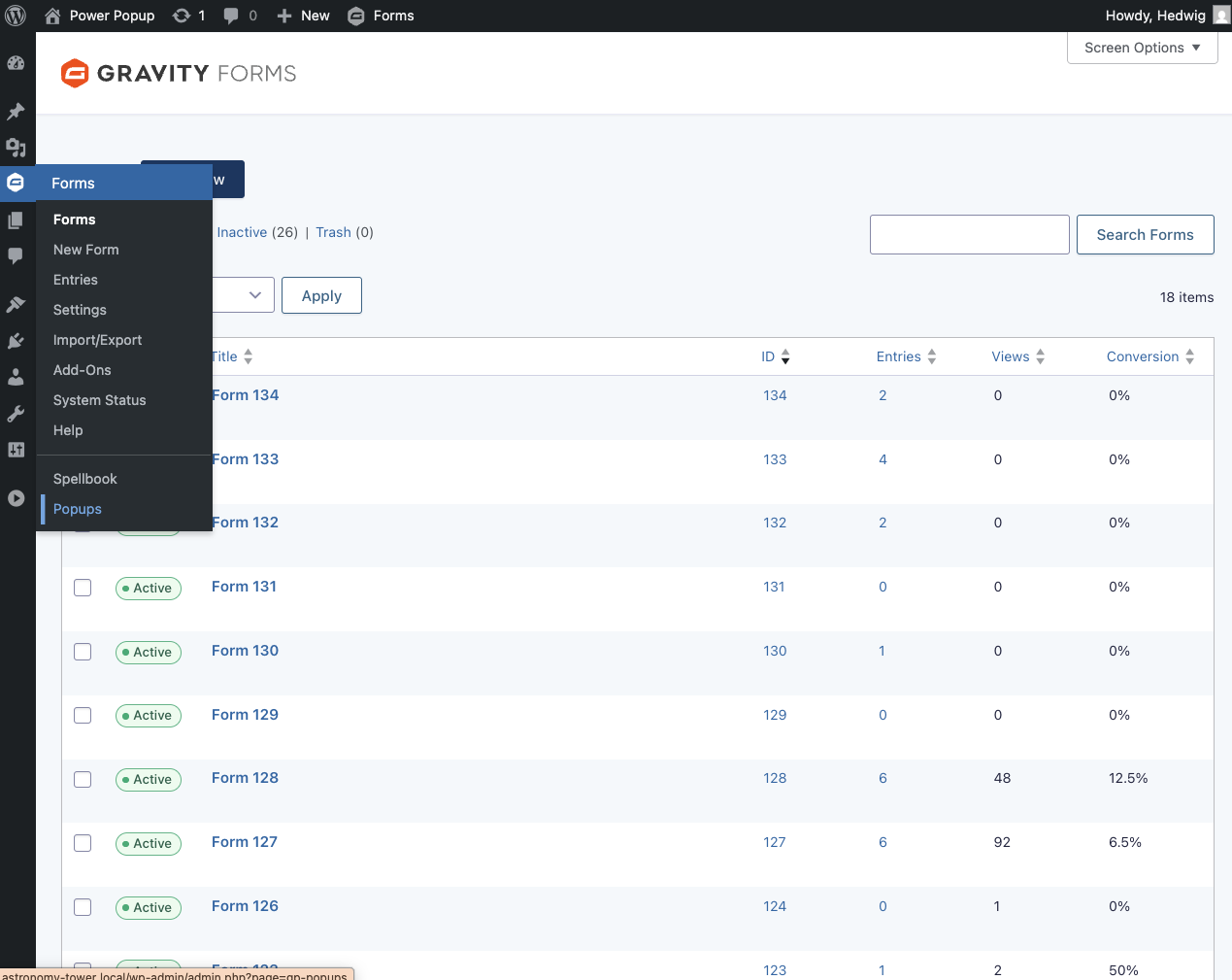This screenshot has width=1232, height=980.
Task: Open the Dashboard gauge icon in sidebar
Action: coord(16,63)
